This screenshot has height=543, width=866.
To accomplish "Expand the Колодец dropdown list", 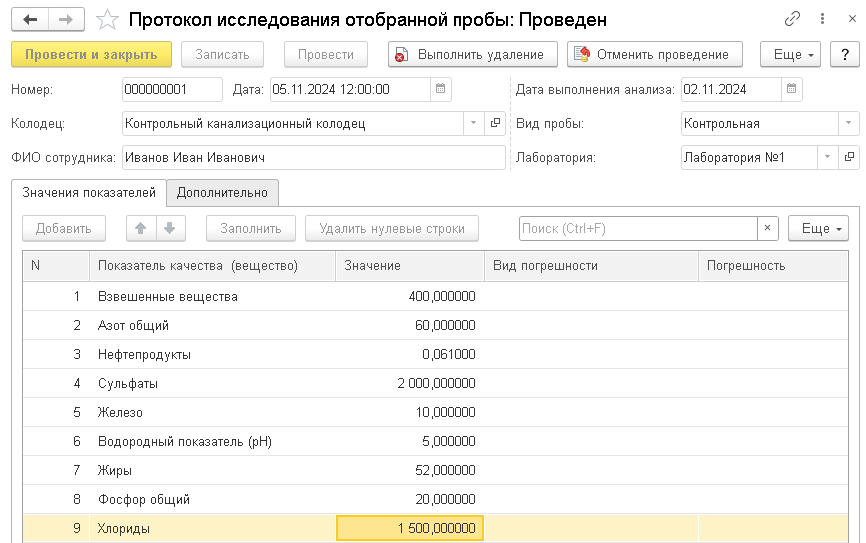I will click(474, 124).
